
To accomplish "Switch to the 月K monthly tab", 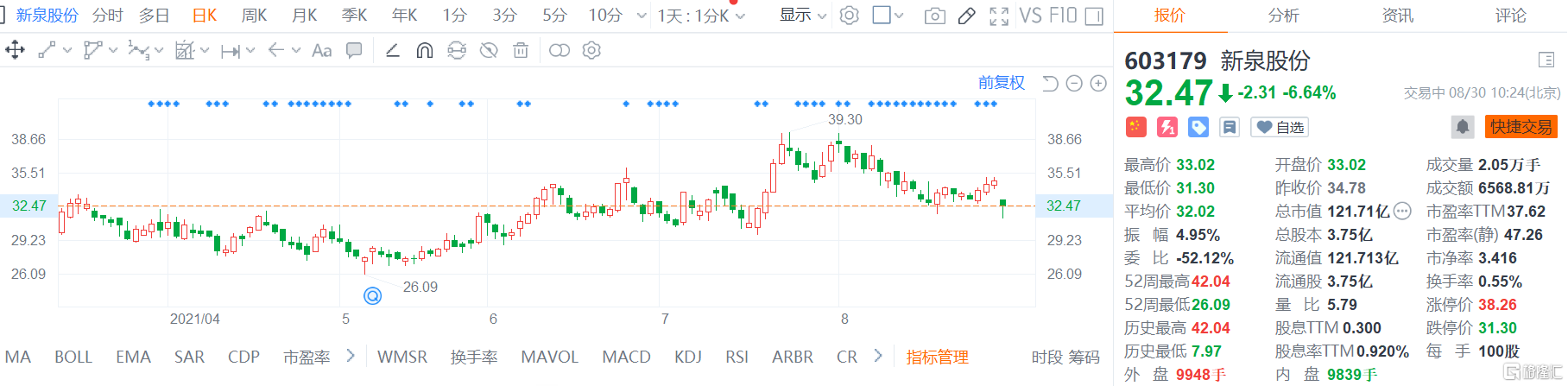I will (304, 16).
